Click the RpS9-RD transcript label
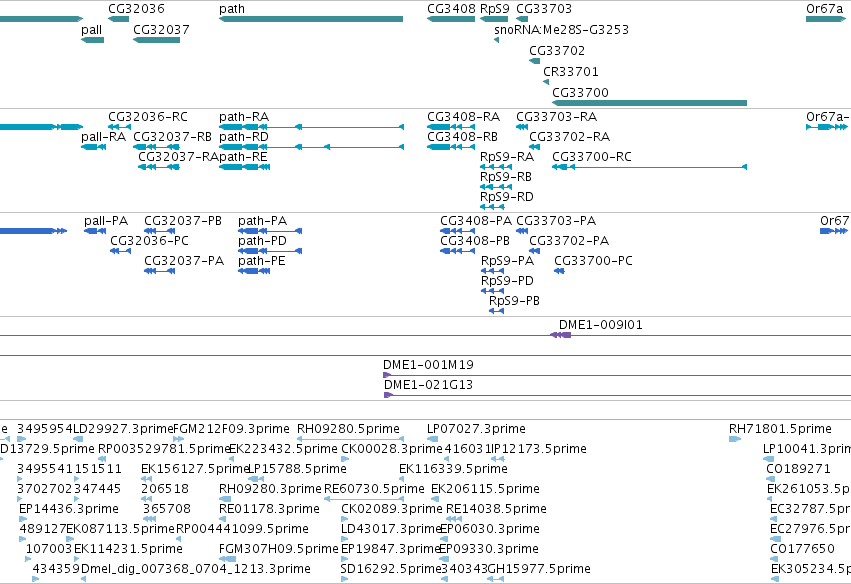This screenshot has height=584, width=851. (506, 198)
